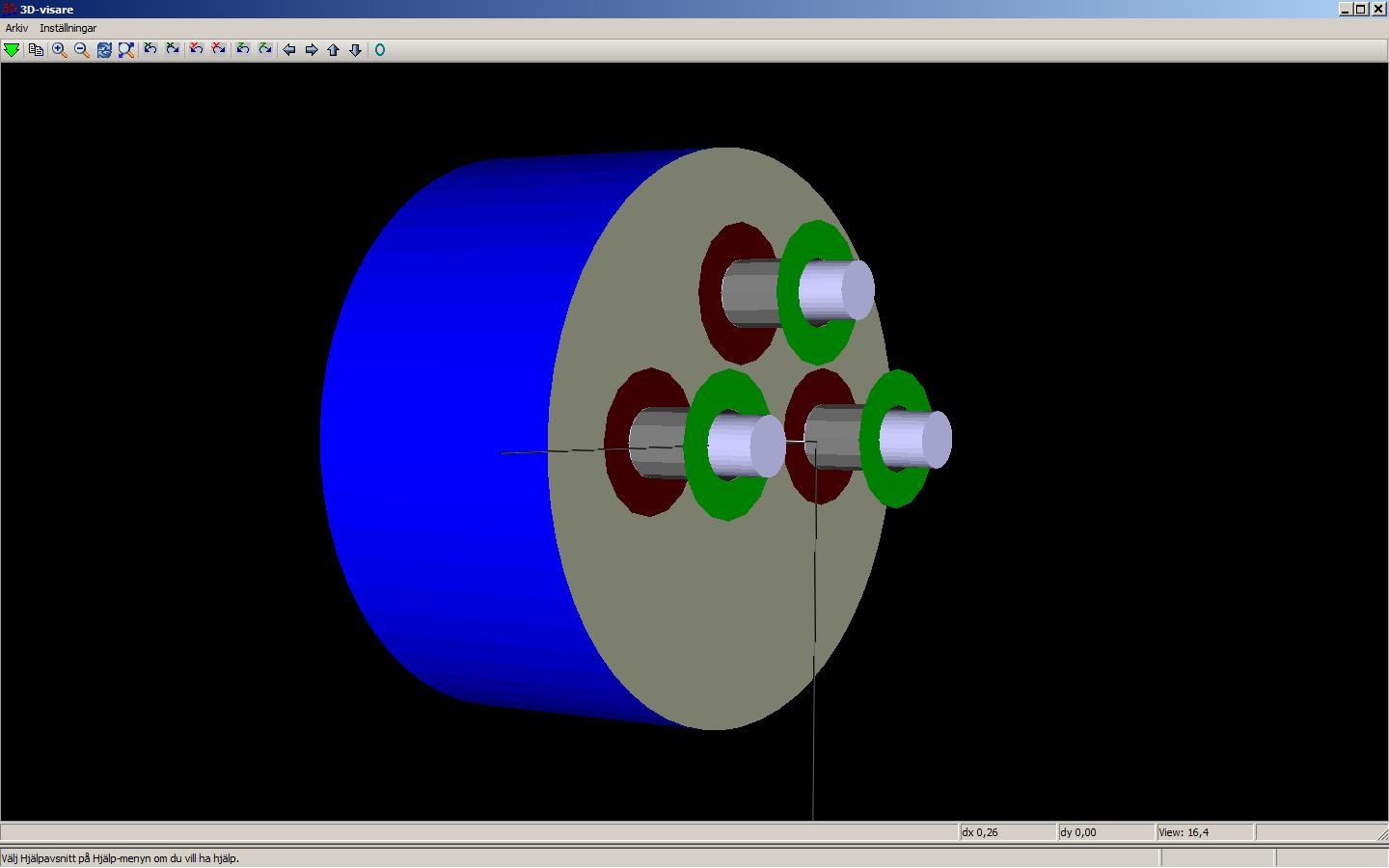This screenshot has width=1389, height=868.
Task: Pan view down with arrow icon
Action: point(356,50)
